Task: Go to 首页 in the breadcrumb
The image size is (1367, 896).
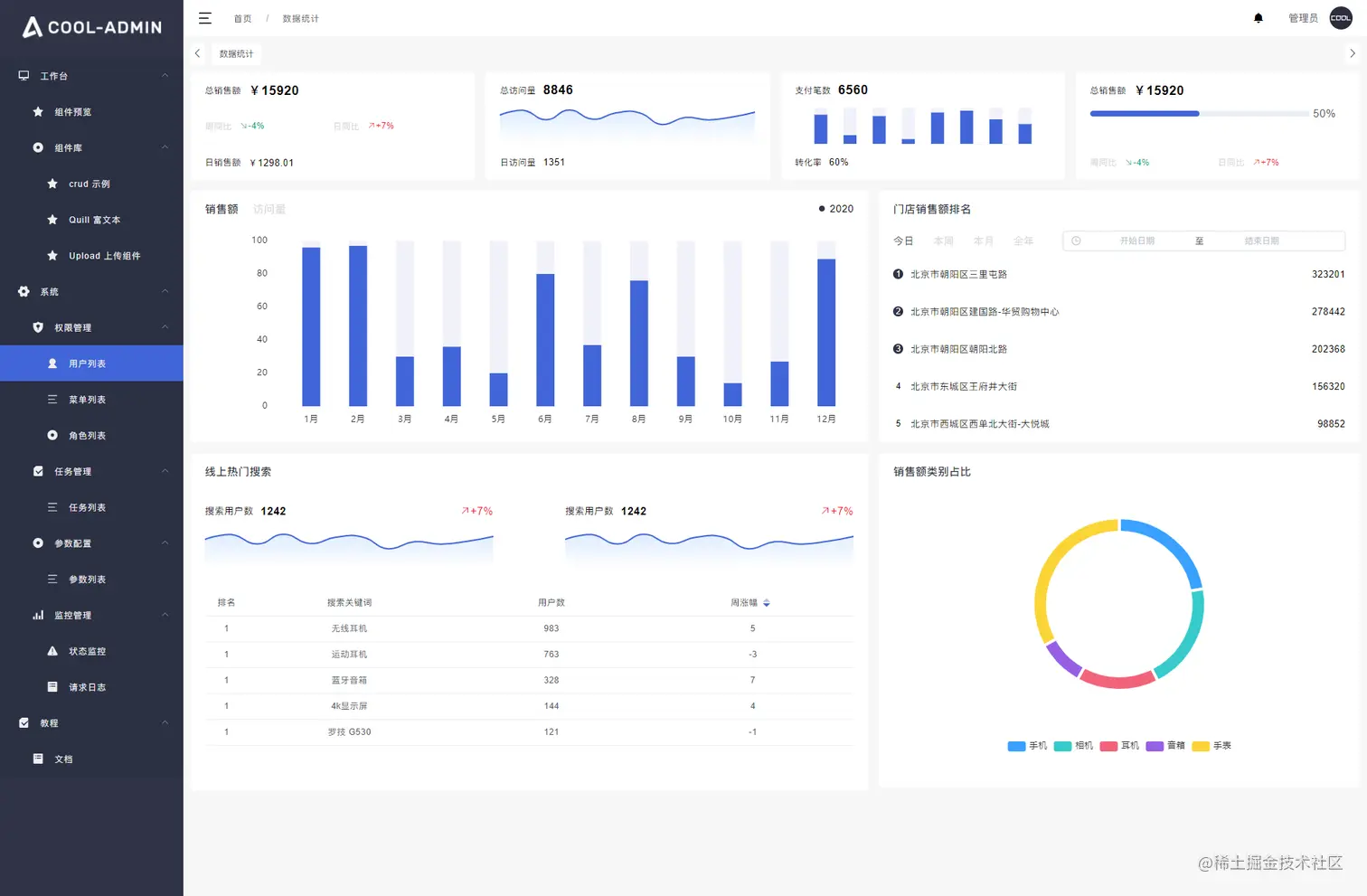Action: click(242, 19)
